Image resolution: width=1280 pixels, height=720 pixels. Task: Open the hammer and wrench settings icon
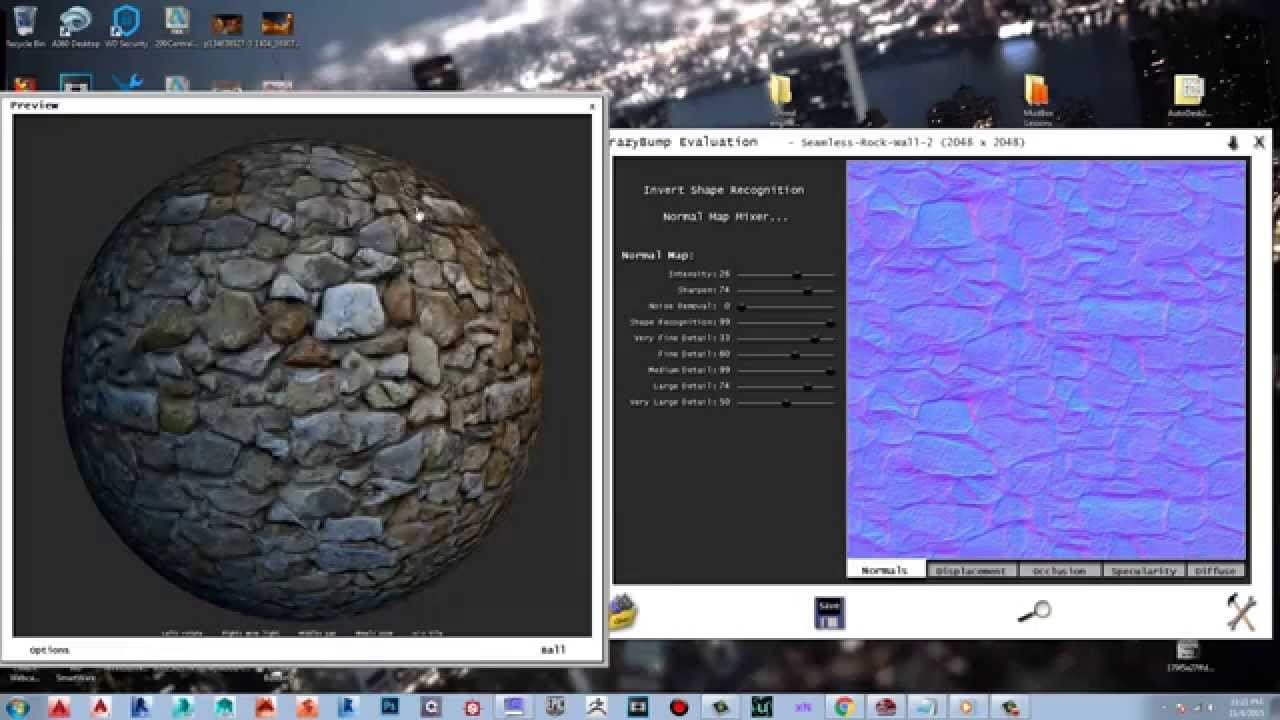tap(1242, 612)
